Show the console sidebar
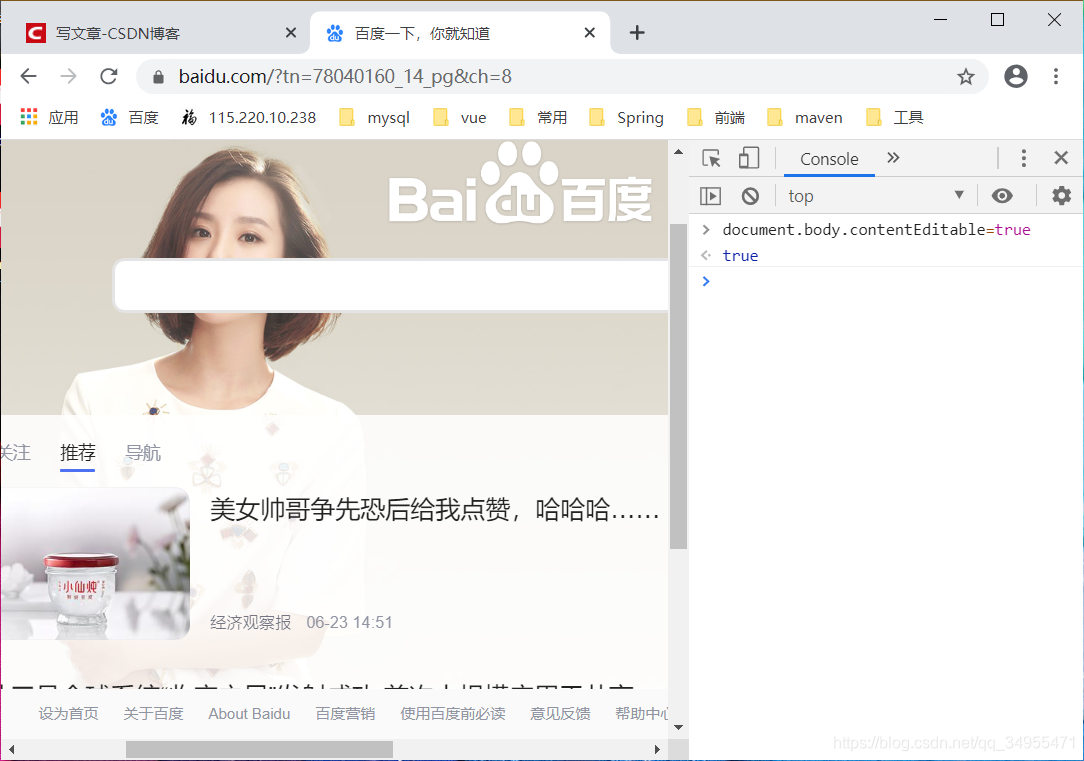The height and width of the screenshot is (761, 1084). click(x=711, y=196)
